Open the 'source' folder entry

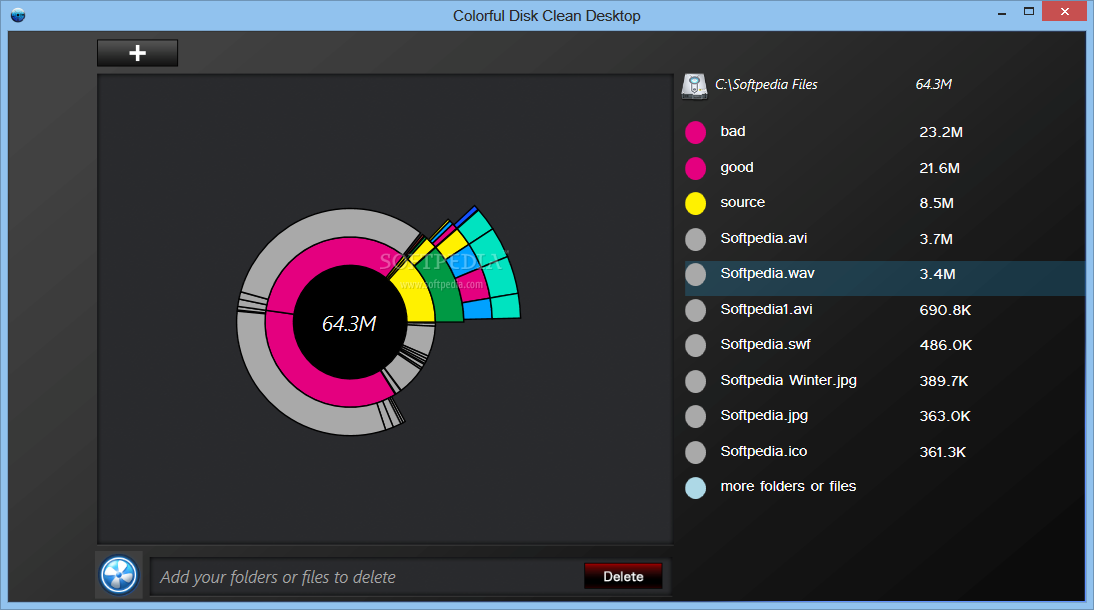742,202
